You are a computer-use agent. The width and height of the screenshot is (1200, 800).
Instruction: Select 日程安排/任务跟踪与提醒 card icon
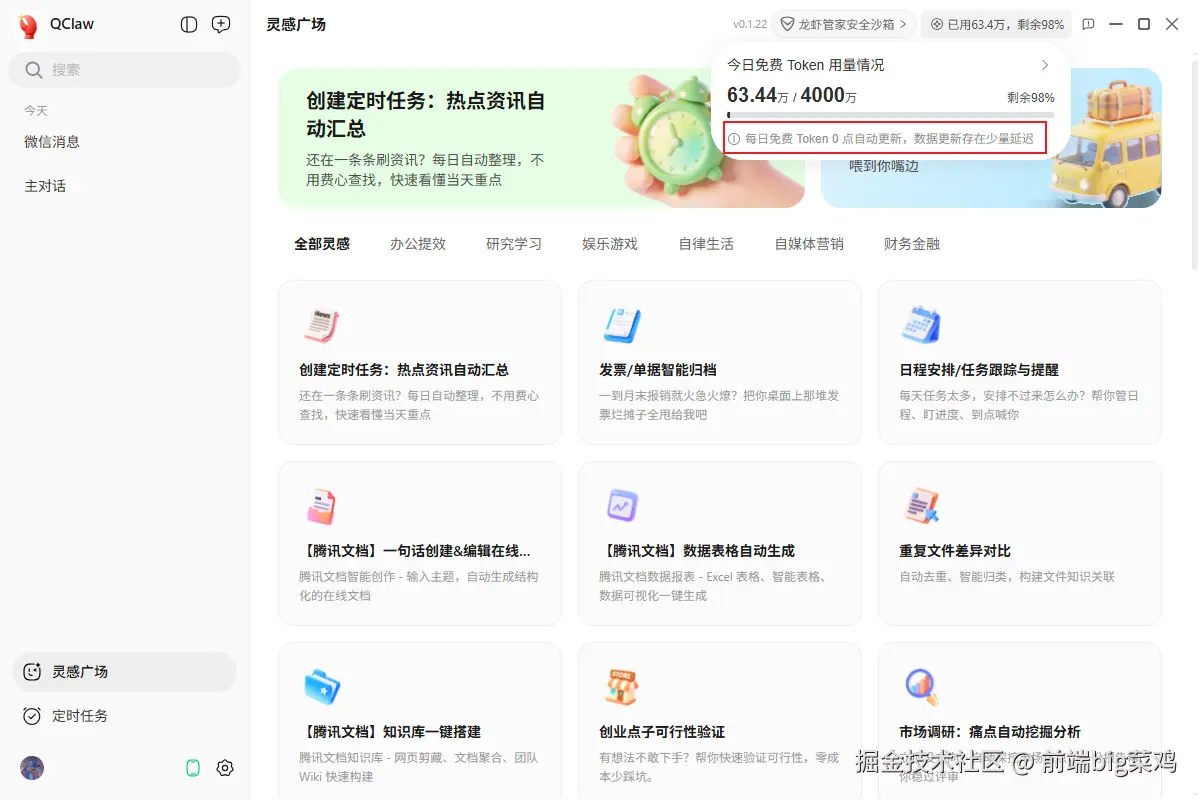[x=921, y=322]
